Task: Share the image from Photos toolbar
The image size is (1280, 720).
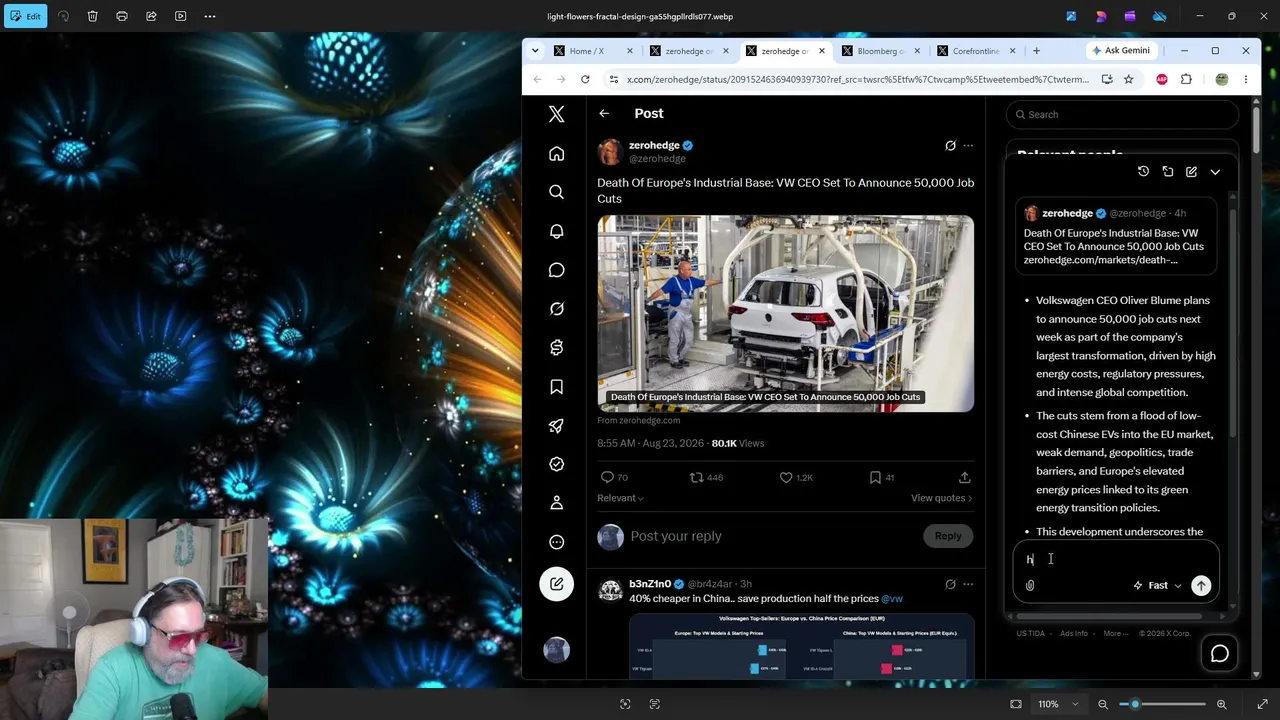Action: pos(151,16)
